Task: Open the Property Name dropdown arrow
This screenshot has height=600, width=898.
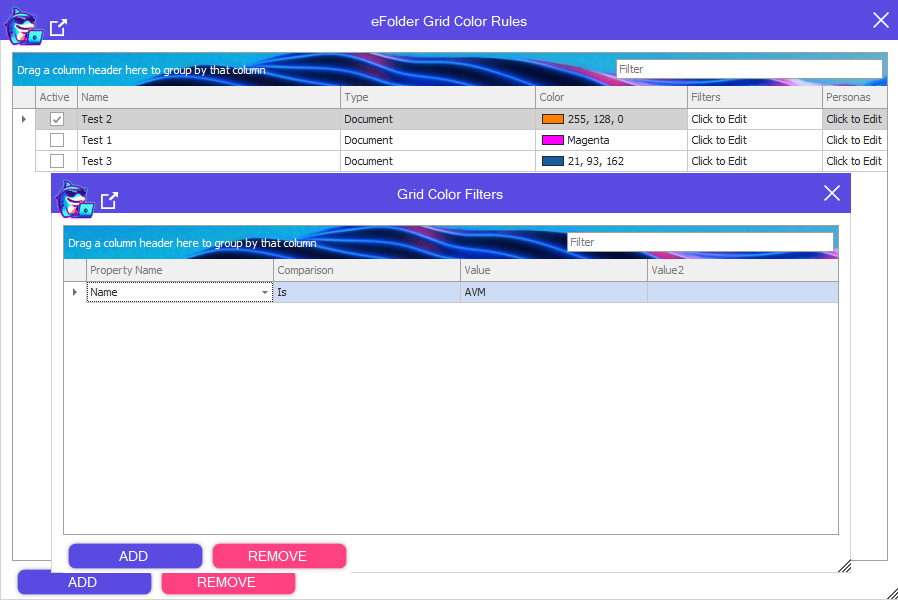Action: [265, 292]
